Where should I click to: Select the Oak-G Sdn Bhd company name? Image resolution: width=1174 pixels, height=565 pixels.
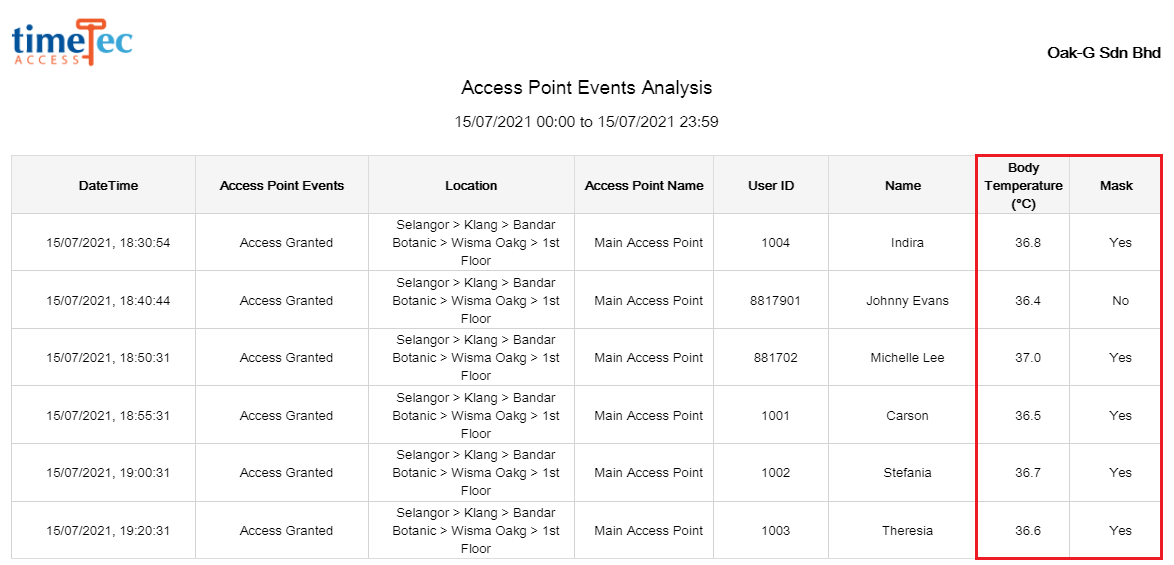coord(1104,53)
